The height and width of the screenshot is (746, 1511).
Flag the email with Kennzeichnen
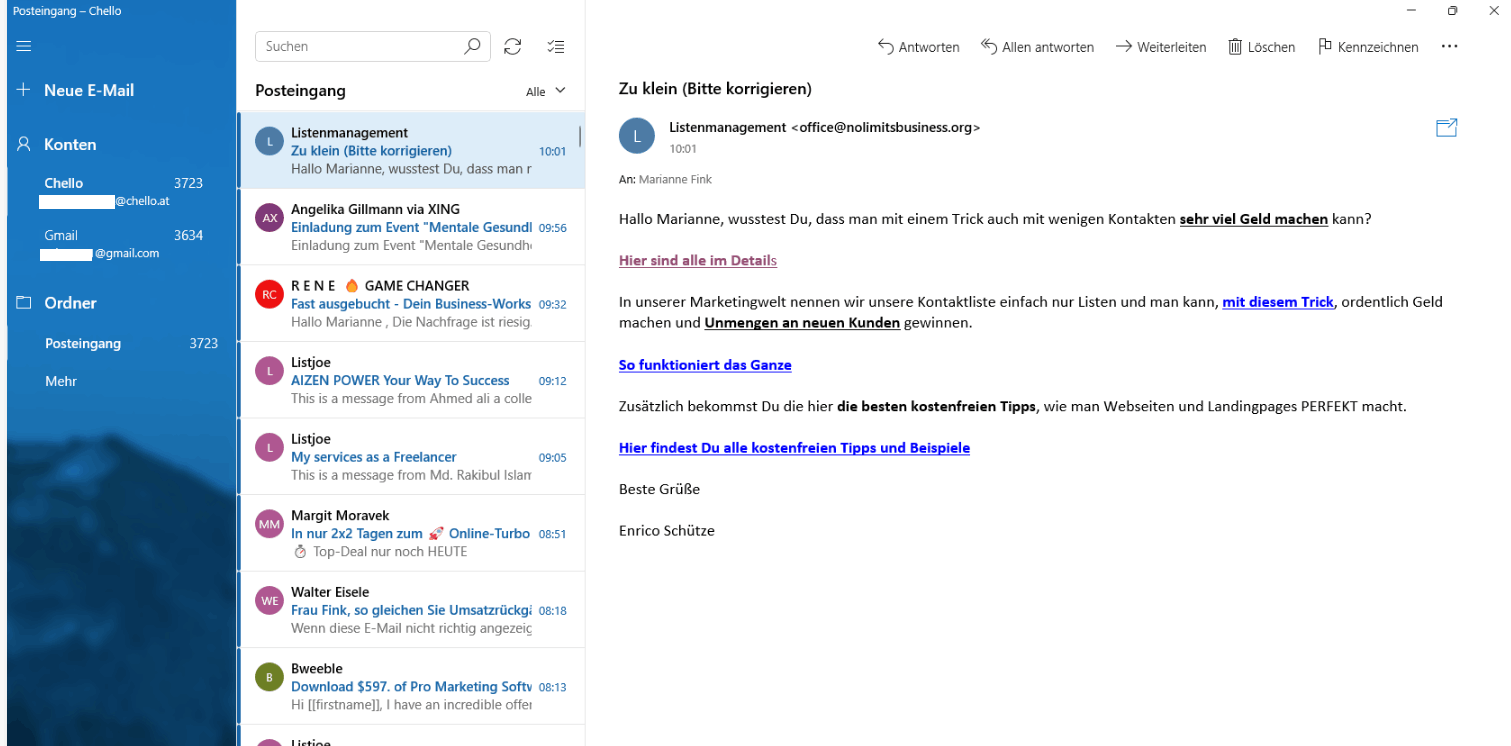[x=1368, y=47]
